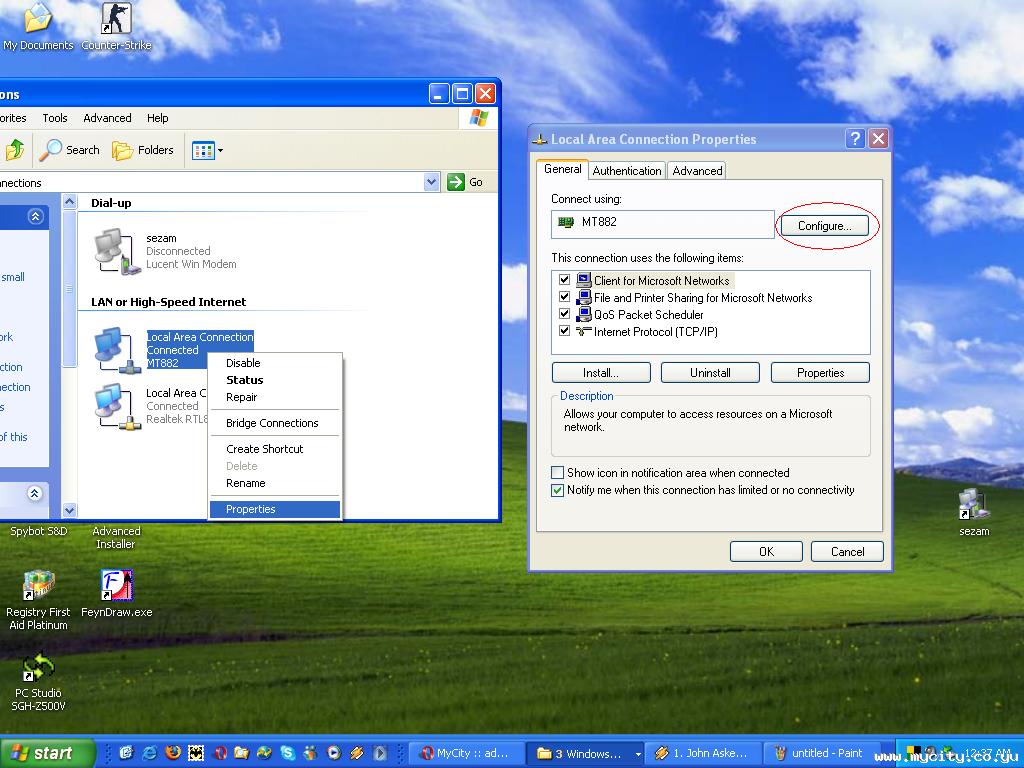Viewport: 1024px width, 768px height.
Task: Expand the address bar dropdown arrow
Action: click(x=432, y=182)
